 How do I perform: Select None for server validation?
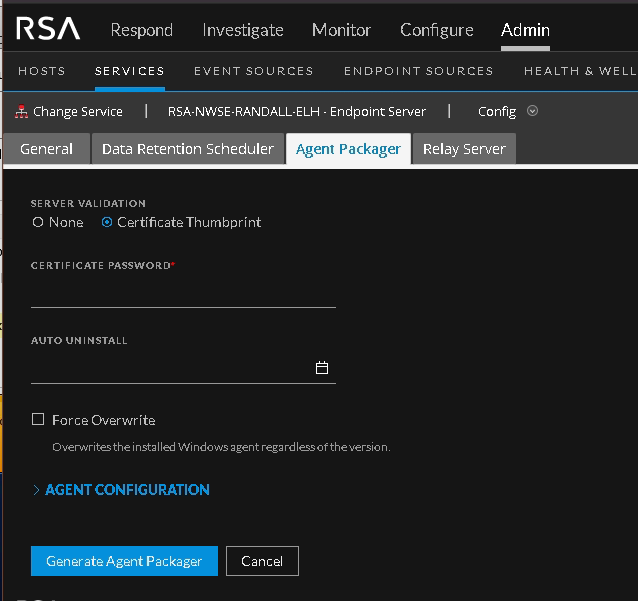pos(38,222)
